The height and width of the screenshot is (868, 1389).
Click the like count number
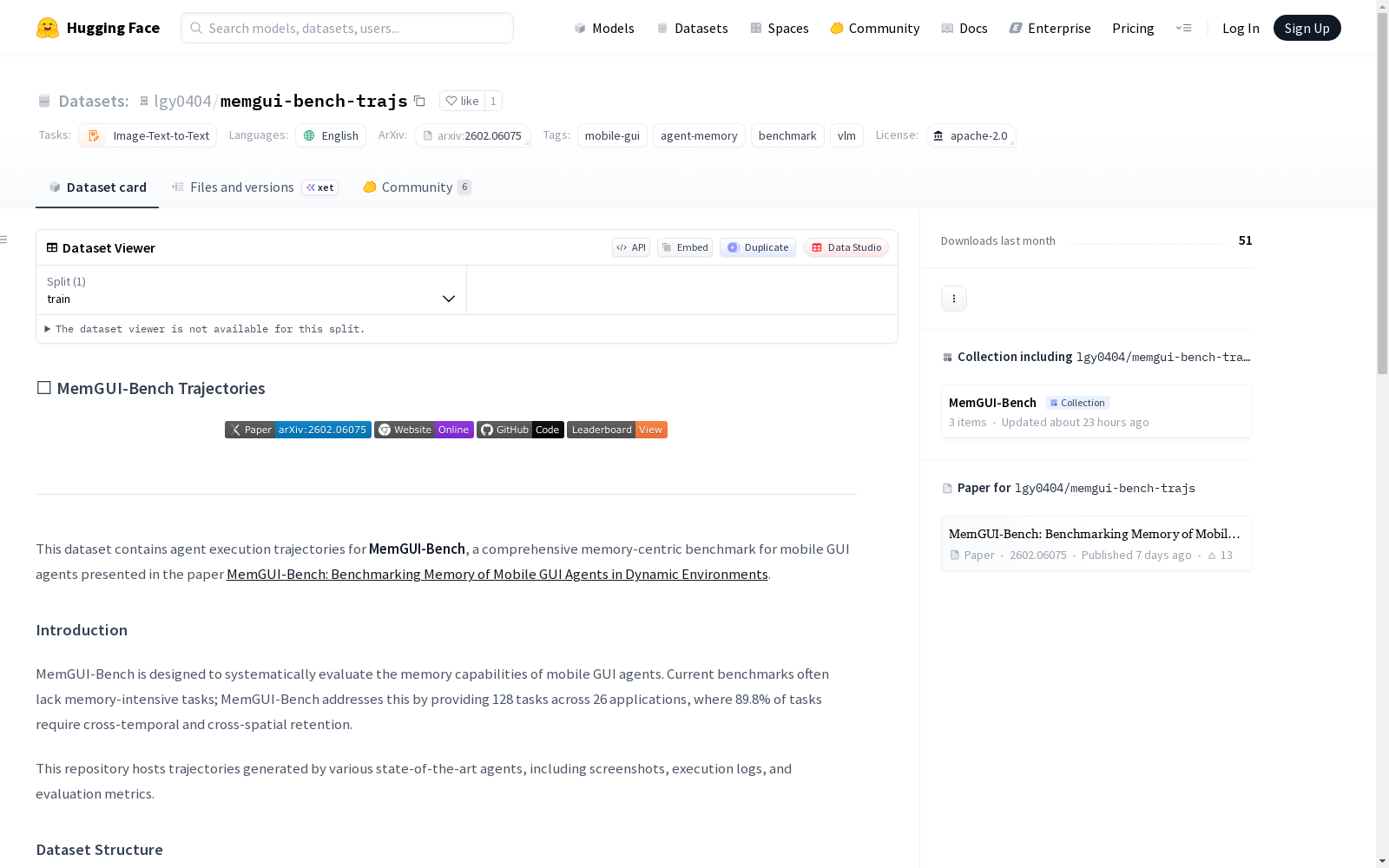coord(493,101)
